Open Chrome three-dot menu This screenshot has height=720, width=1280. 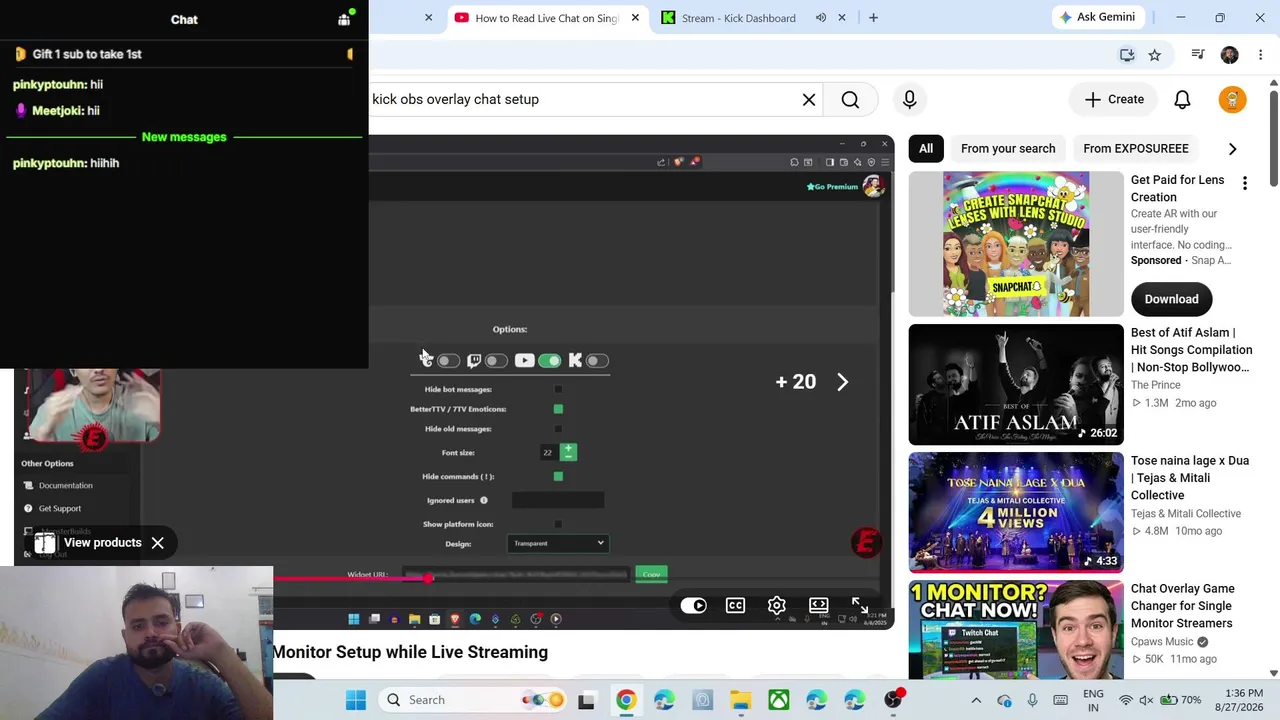point(1260,55)
